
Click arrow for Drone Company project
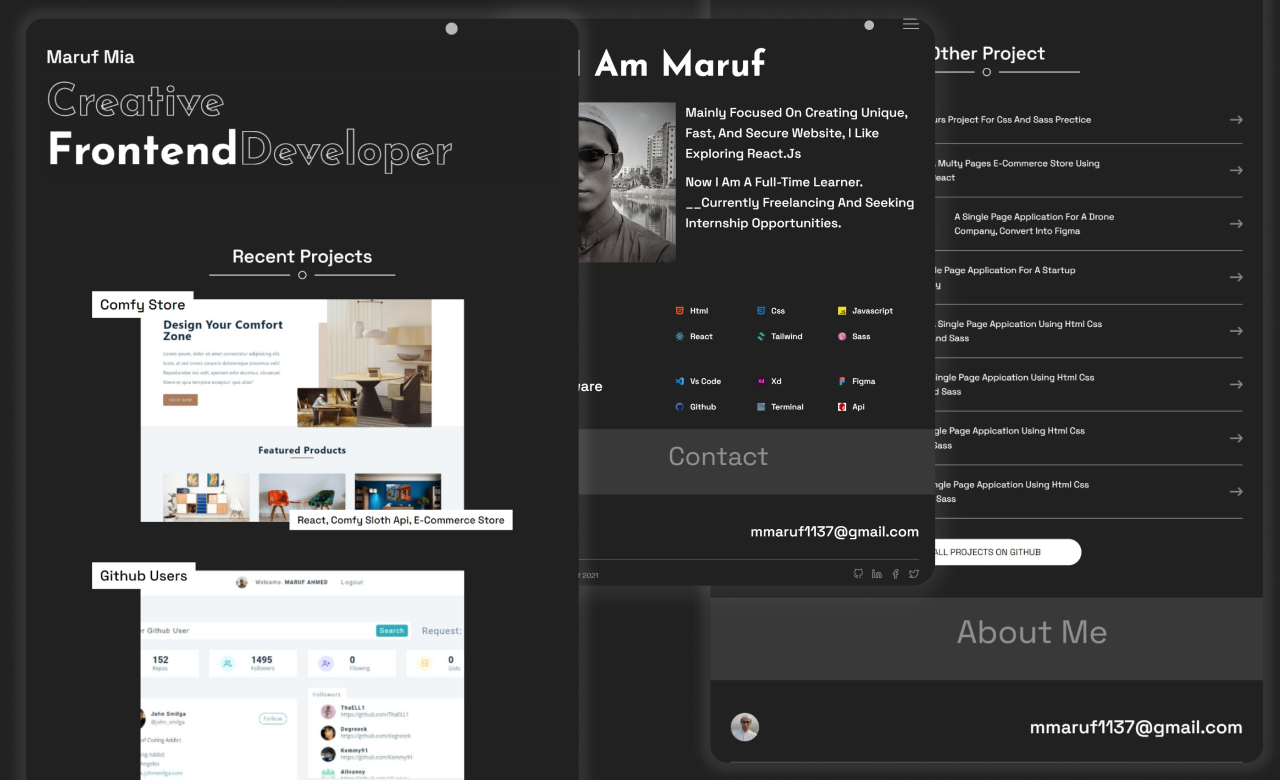coord(1236,224)
